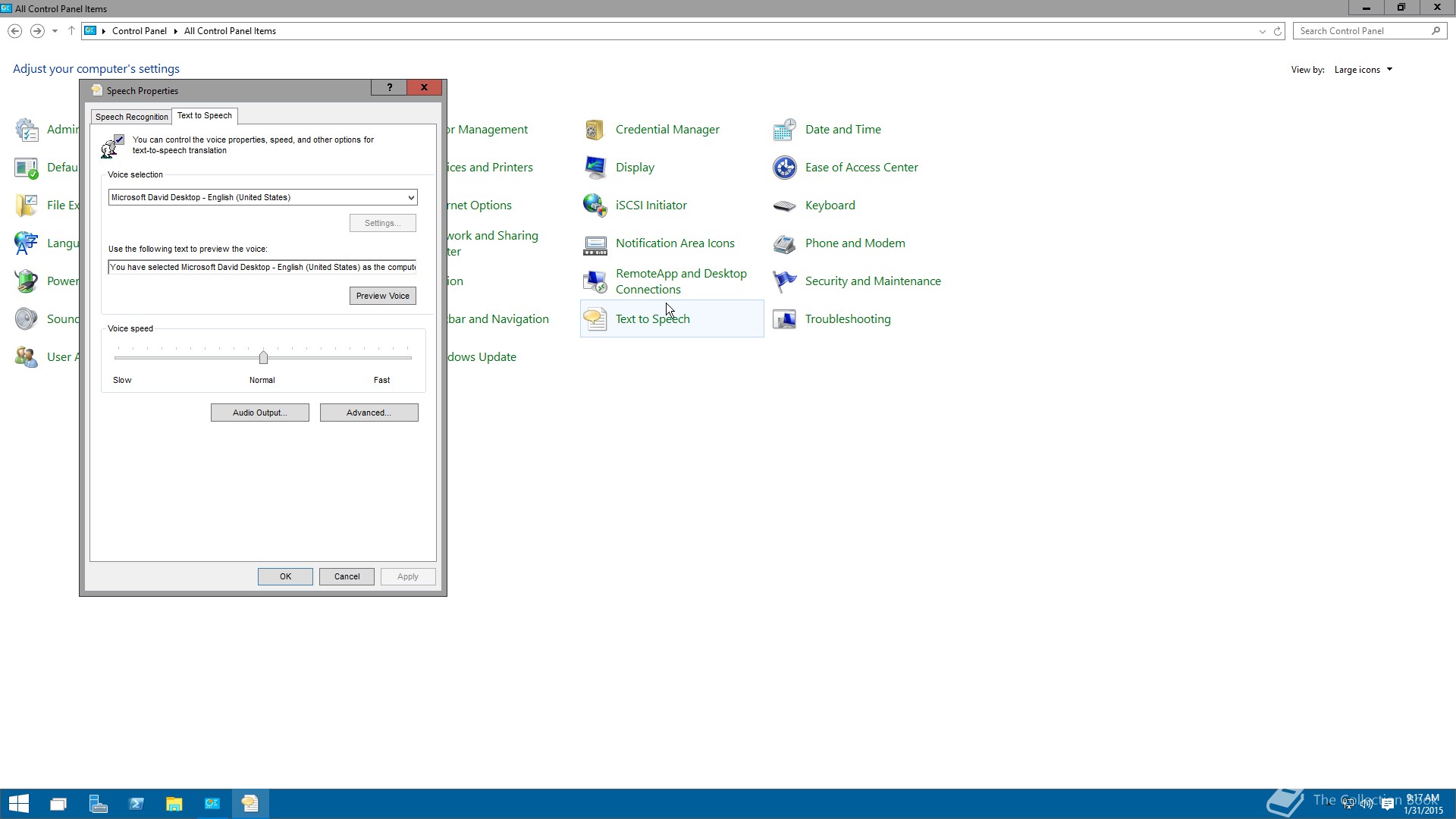This screenshot has width=1456, height=819.
Task: Click the Audio Output button
Action: point(260,413)
